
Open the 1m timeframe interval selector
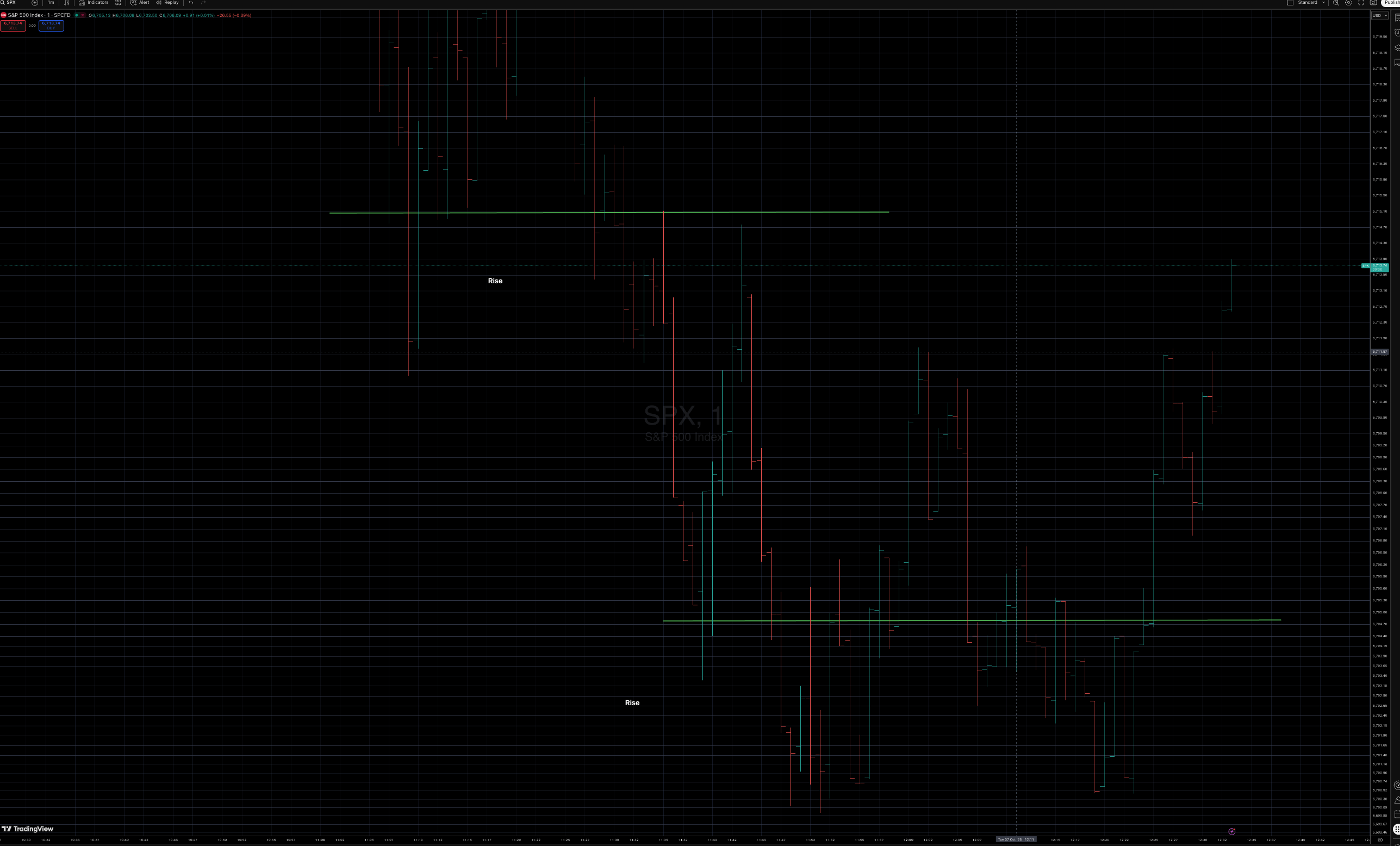tap(51, 3)
